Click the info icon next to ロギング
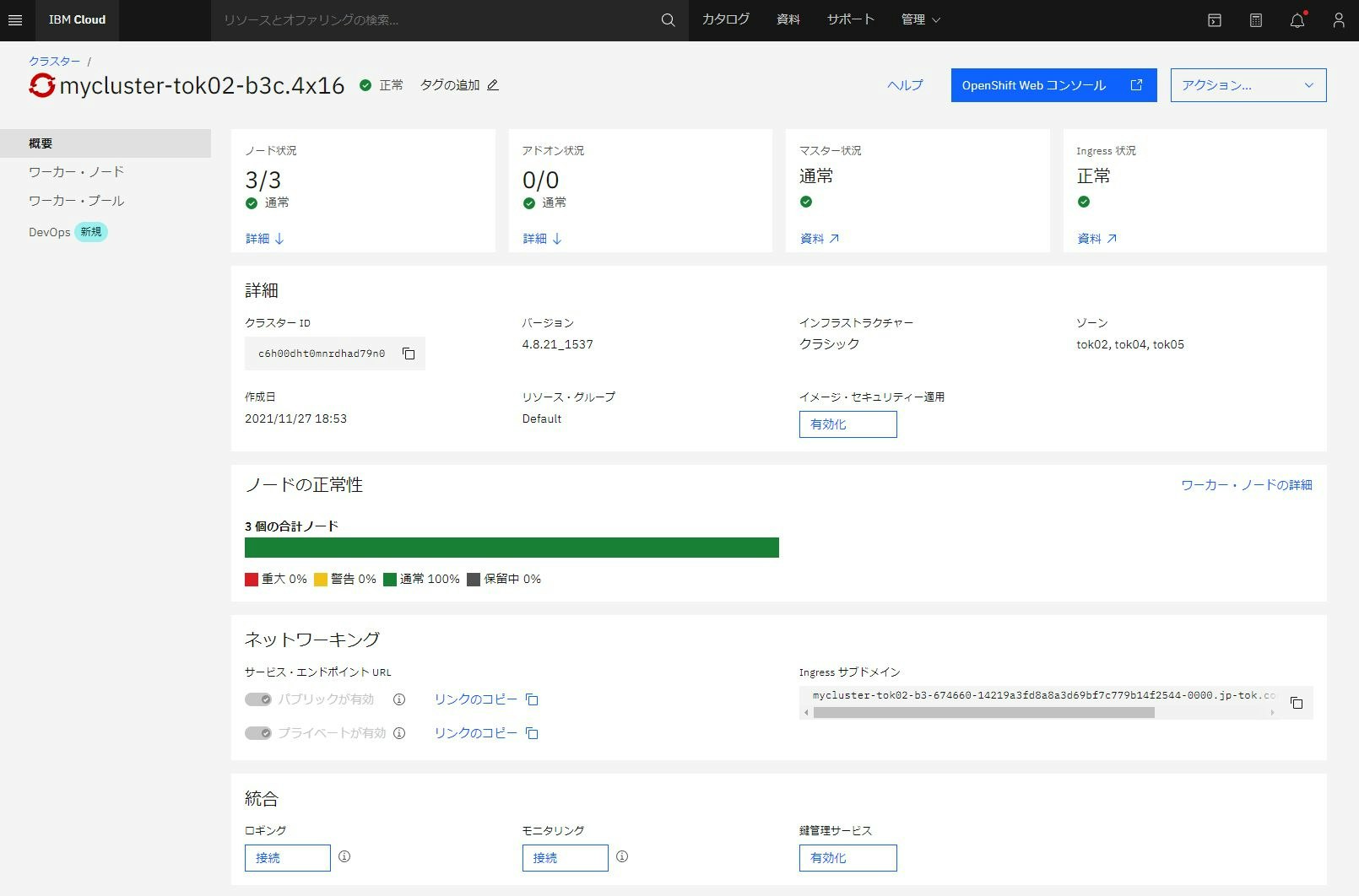 point(344,856)
